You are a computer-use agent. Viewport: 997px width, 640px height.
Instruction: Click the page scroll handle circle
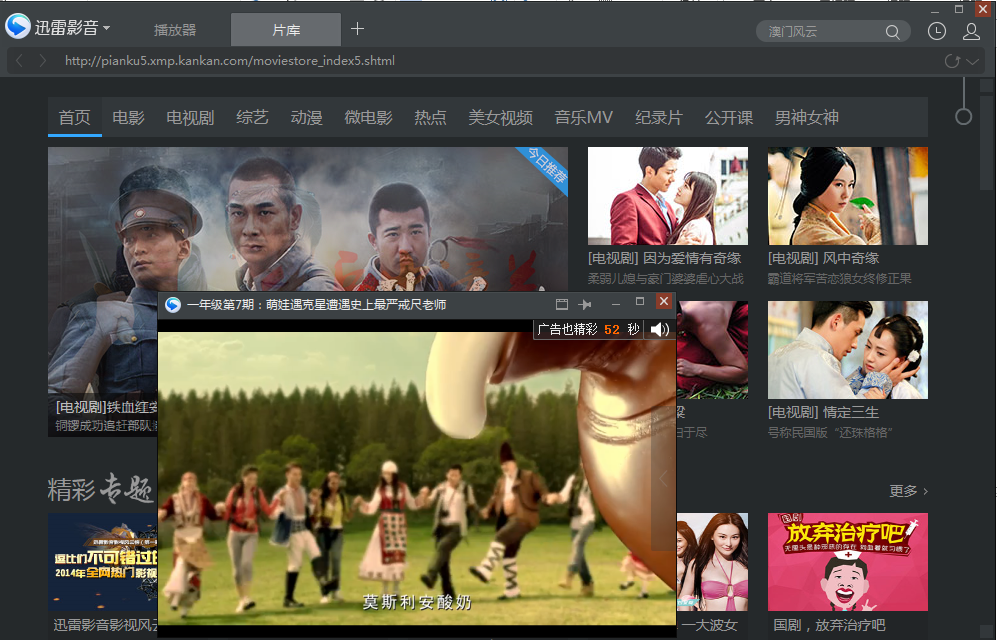point(963,117)
